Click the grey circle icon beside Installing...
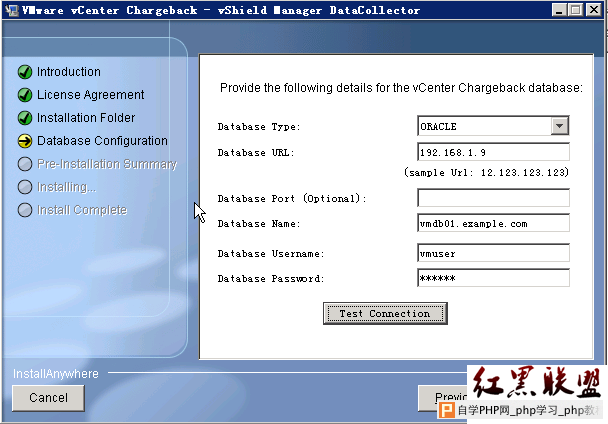This screenshot has width=608, height=424. click(25, 187)
